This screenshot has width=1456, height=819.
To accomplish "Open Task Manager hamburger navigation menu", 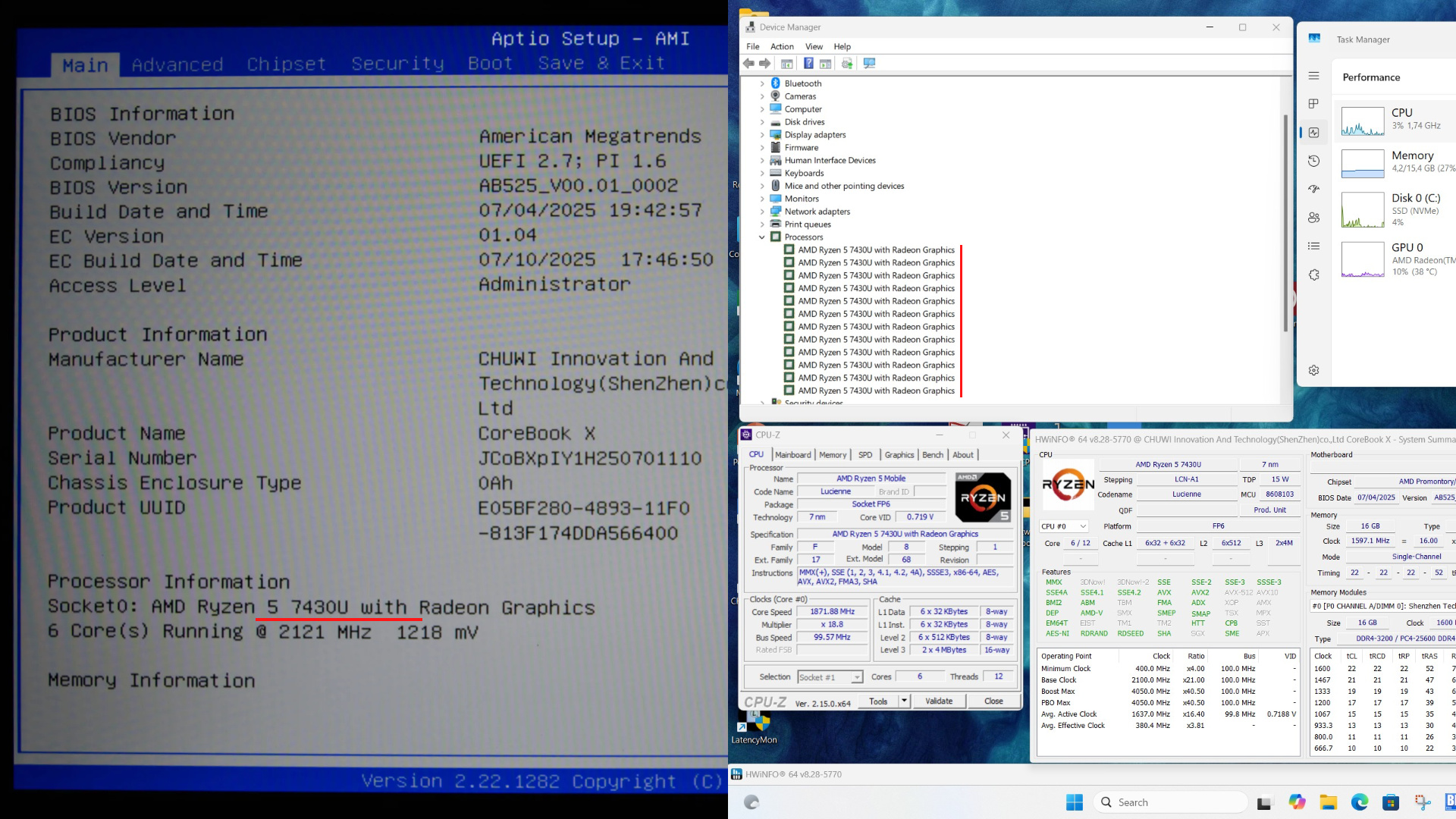I will click(1313, 76).
